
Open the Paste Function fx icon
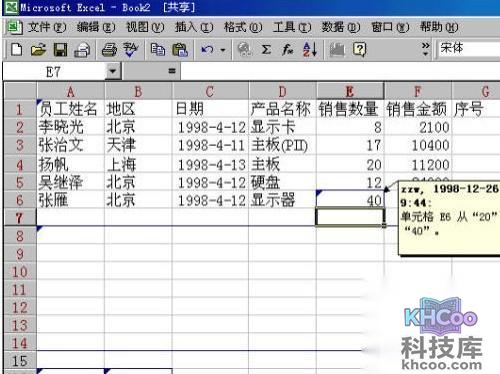(x=288, y=50)
